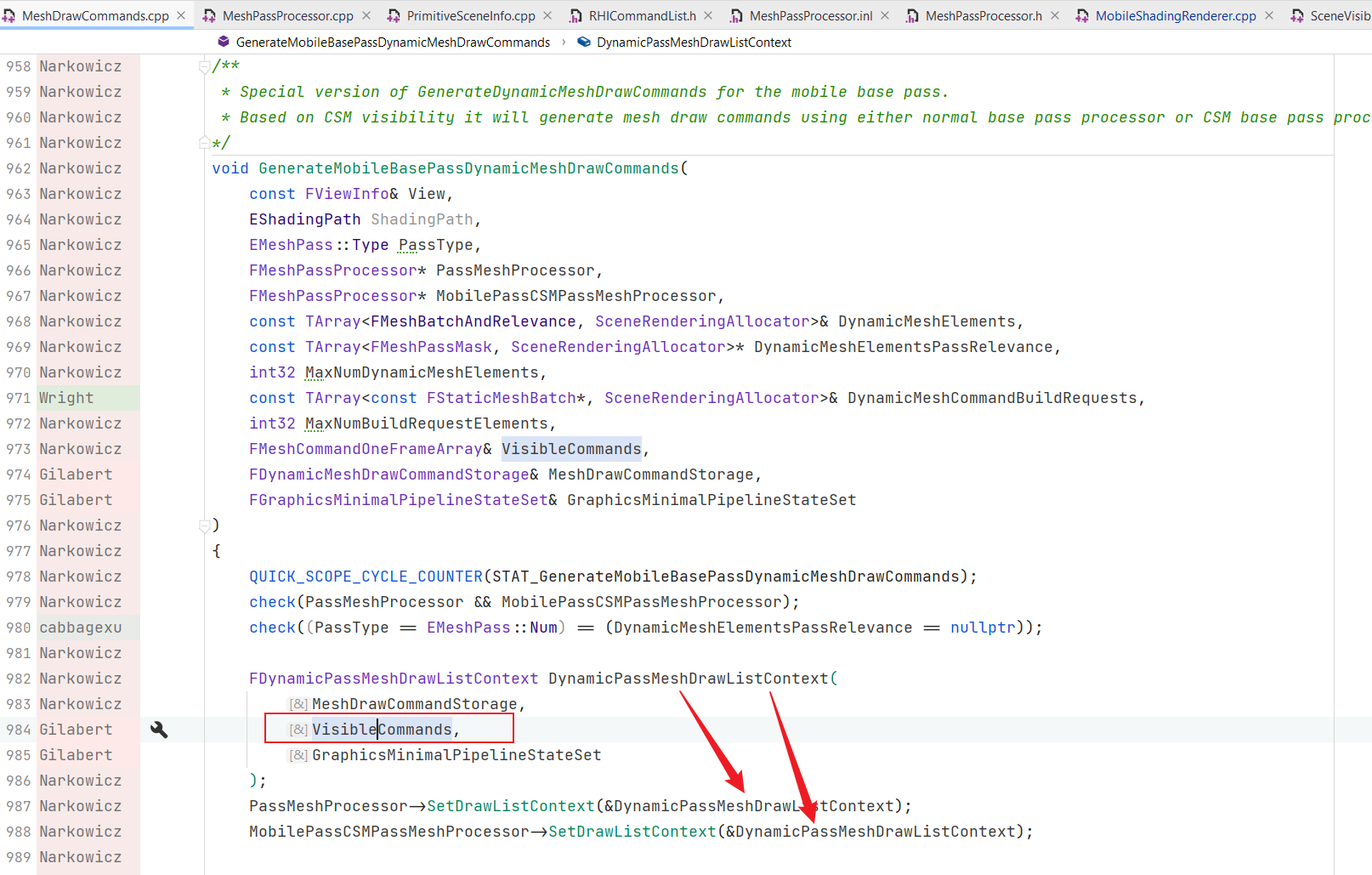Click the highlighted VisibleCommands parameter on line 973
The width and height of the screenshot is (1372, 875).
pos(571,449)
